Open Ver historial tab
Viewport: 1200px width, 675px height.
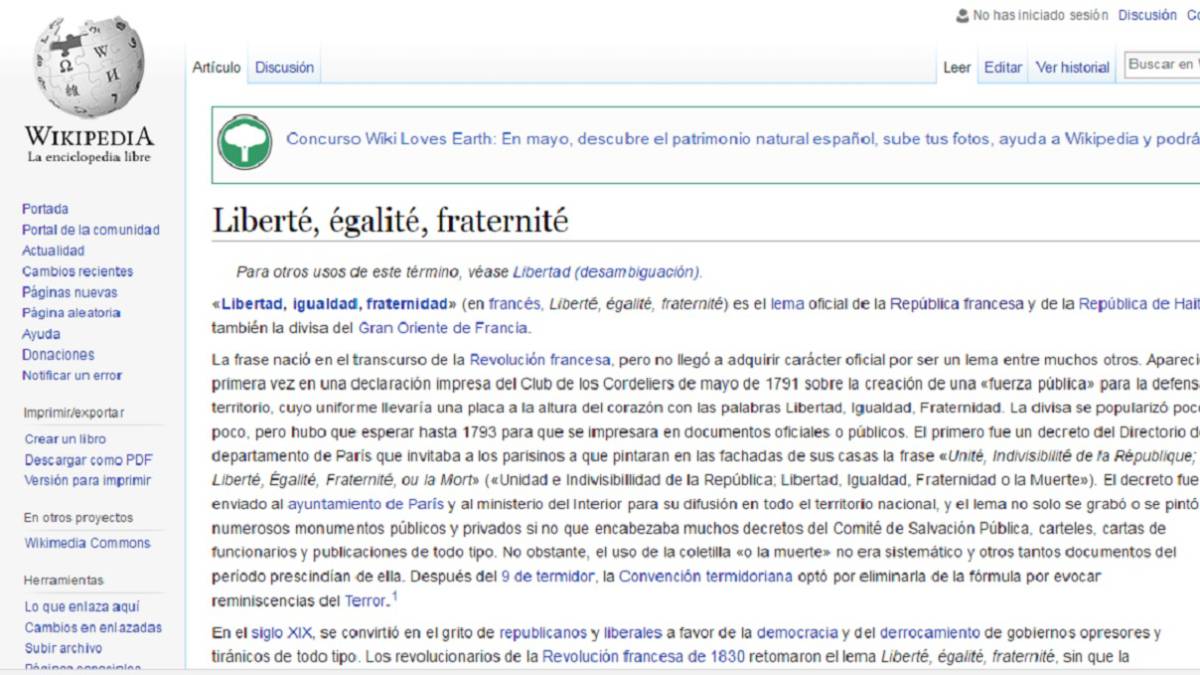(1072, 68)
